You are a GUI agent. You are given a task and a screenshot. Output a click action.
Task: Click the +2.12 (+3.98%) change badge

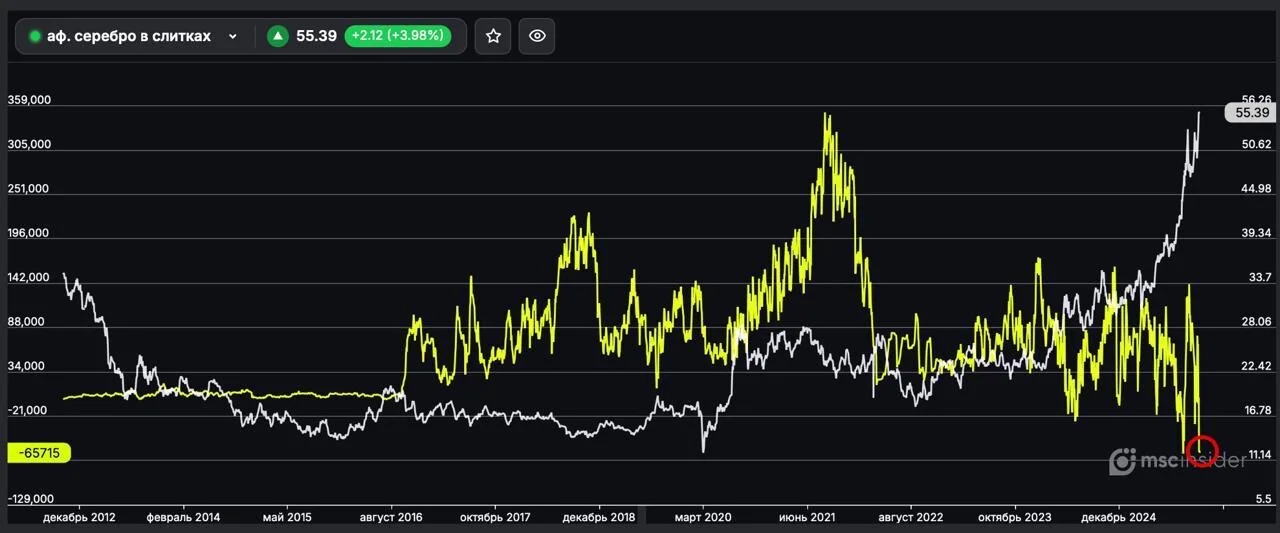(x=397, y=36)
